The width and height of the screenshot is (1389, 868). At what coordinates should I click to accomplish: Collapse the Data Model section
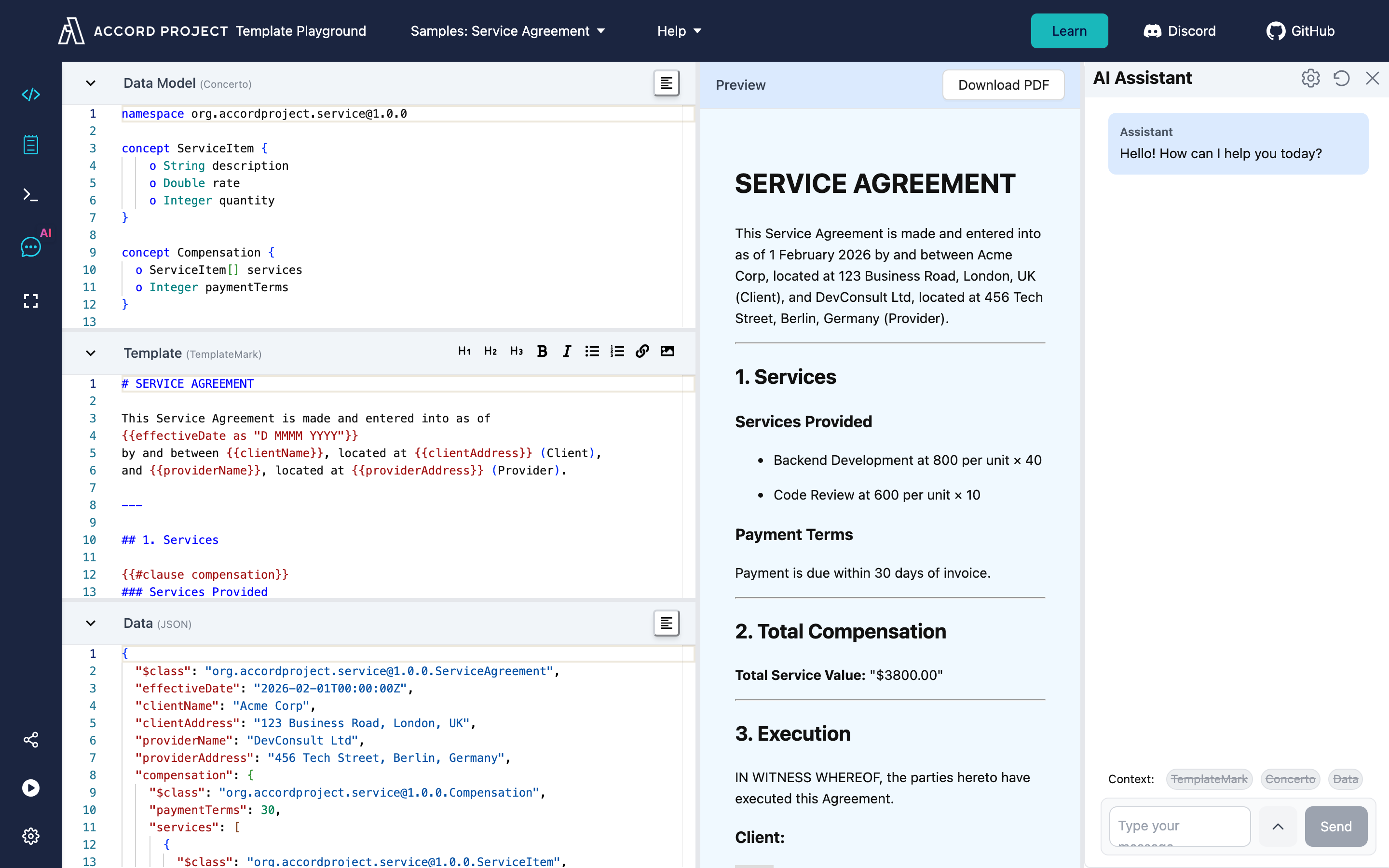[91, 83]
